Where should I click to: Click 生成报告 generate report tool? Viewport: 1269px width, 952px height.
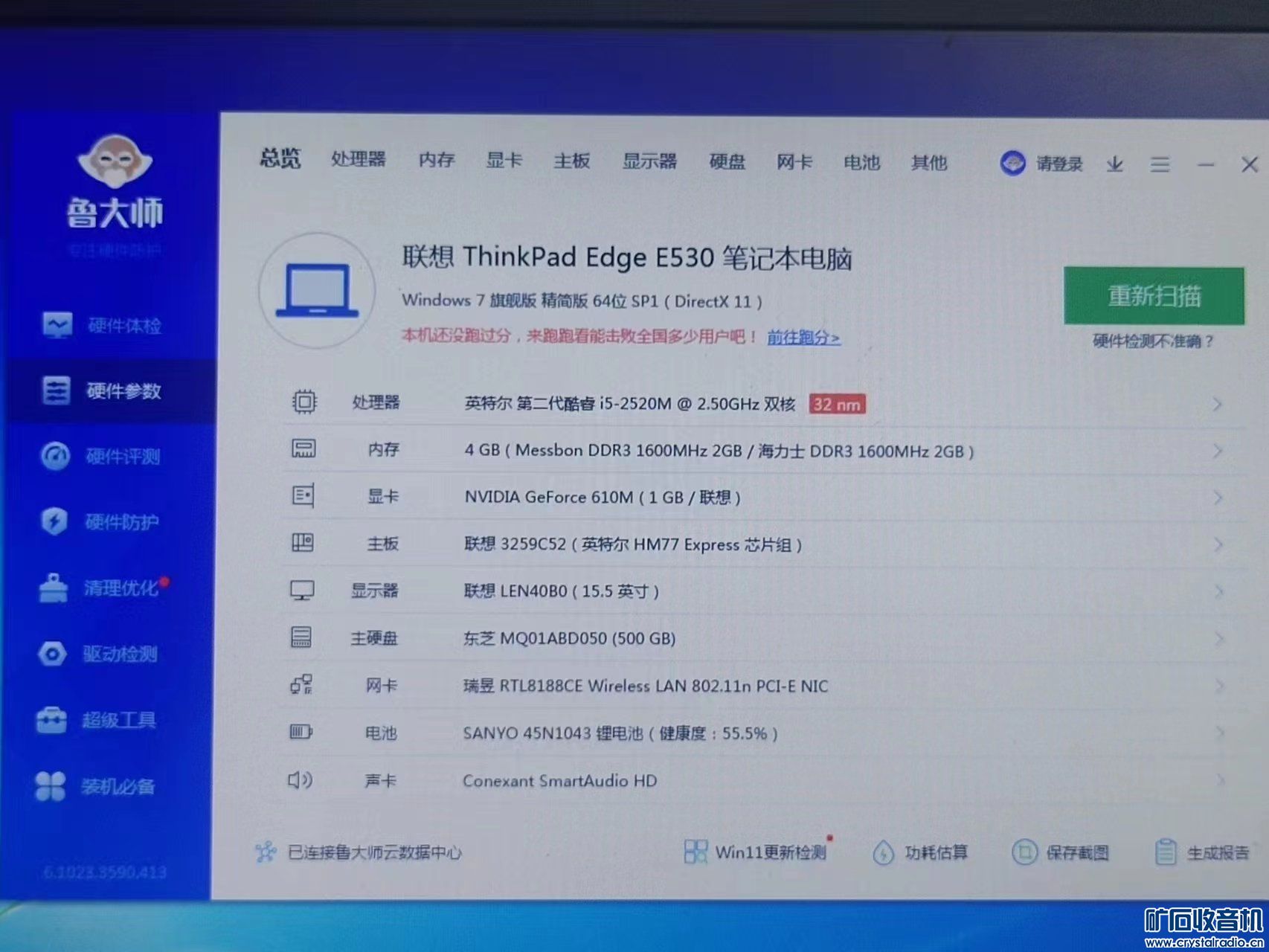pos(1201,852)
